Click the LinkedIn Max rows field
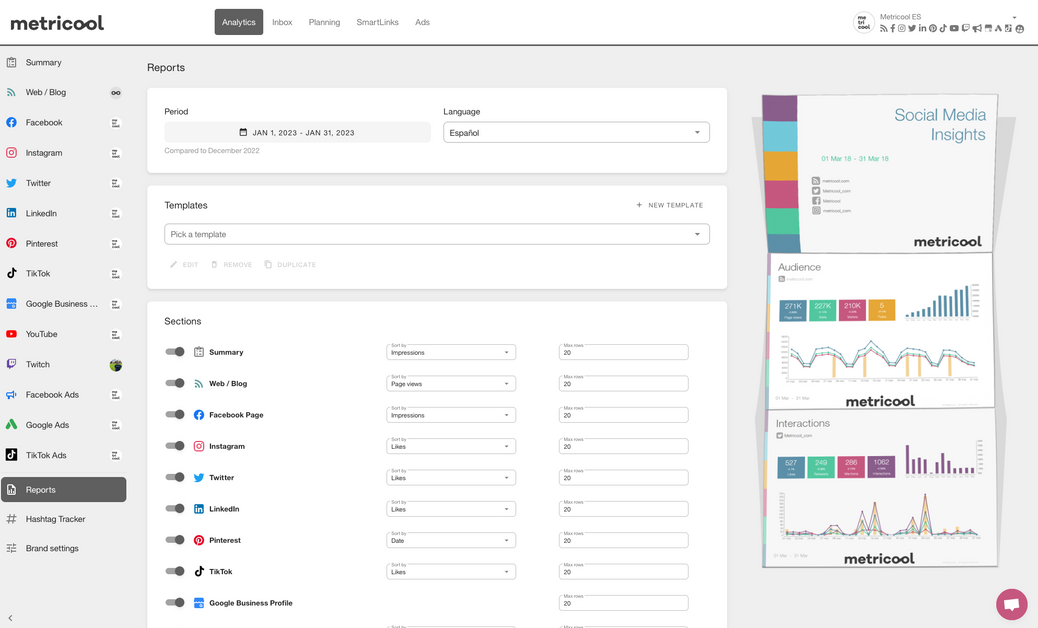 (x=624, y=509)
